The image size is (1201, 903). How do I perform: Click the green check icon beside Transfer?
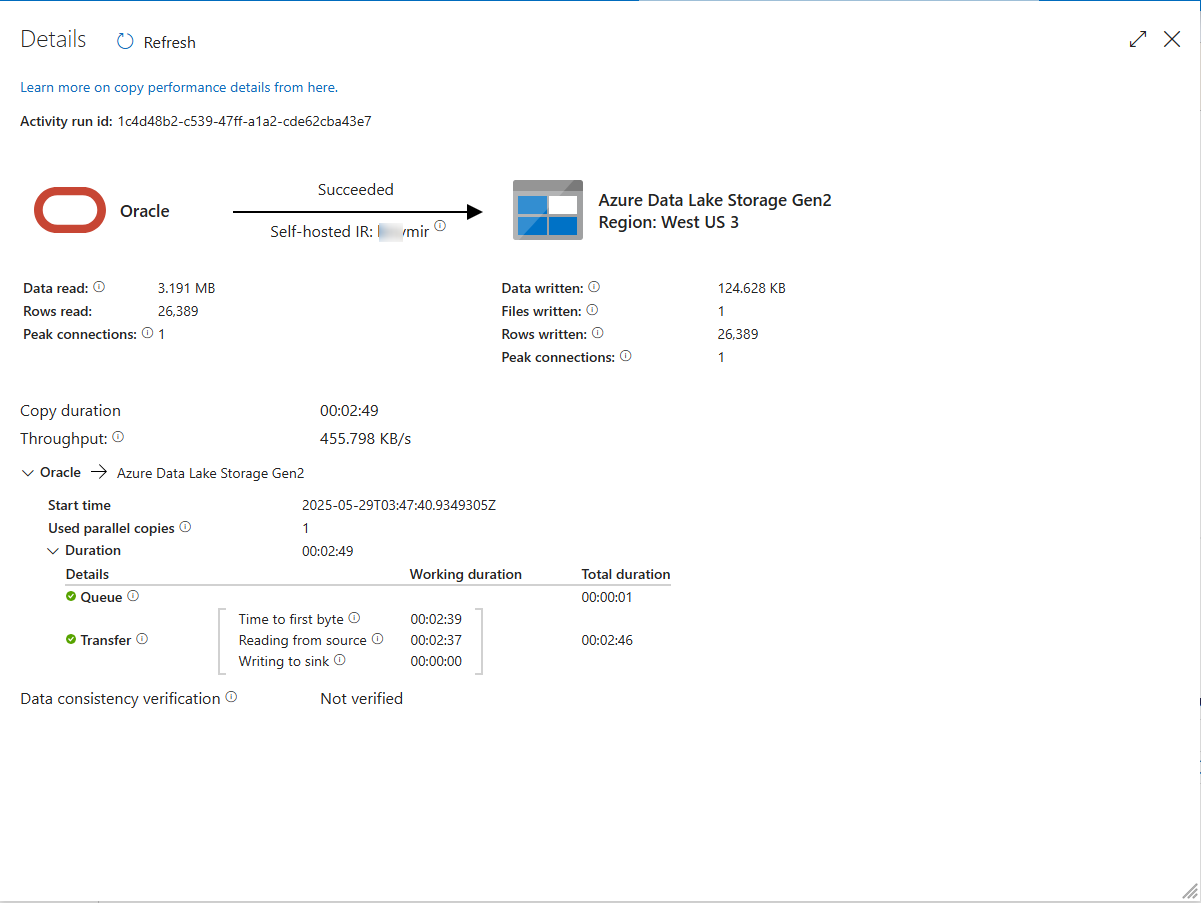(71, 639)
